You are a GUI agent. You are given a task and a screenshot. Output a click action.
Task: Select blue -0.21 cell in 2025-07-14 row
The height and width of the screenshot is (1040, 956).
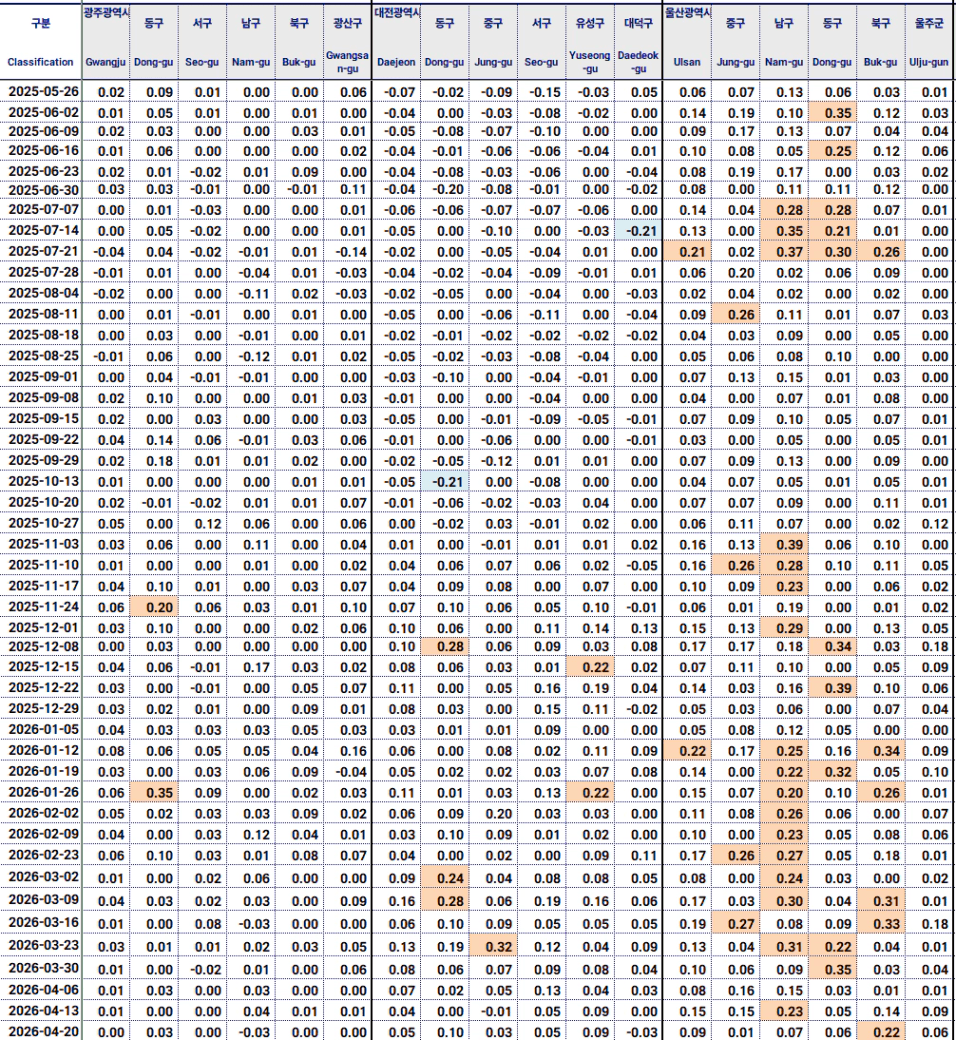pyautogui.click(x=638, y=231)
